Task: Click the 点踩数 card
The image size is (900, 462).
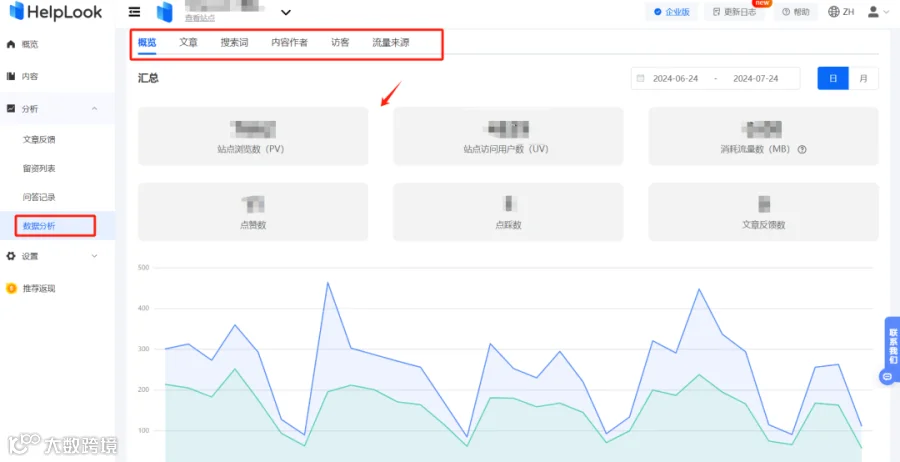Action: click(508, 212)
